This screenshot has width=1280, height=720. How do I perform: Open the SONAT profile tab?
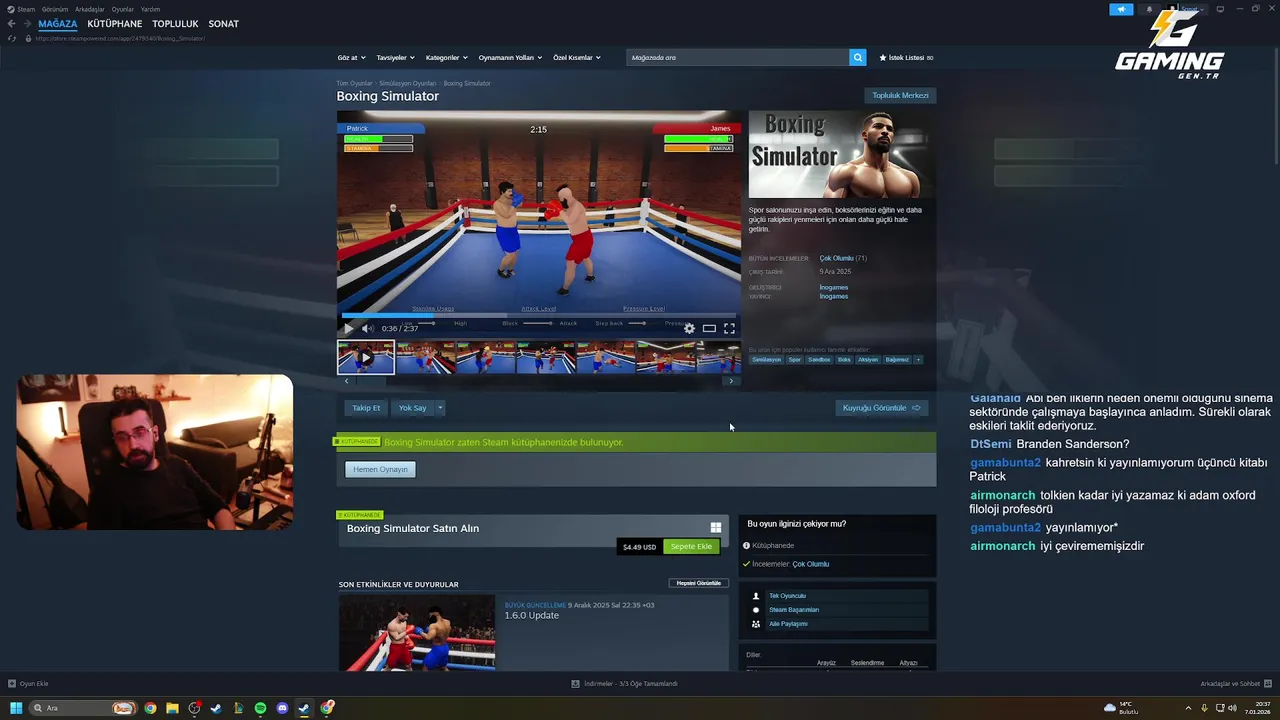[223, 24]
